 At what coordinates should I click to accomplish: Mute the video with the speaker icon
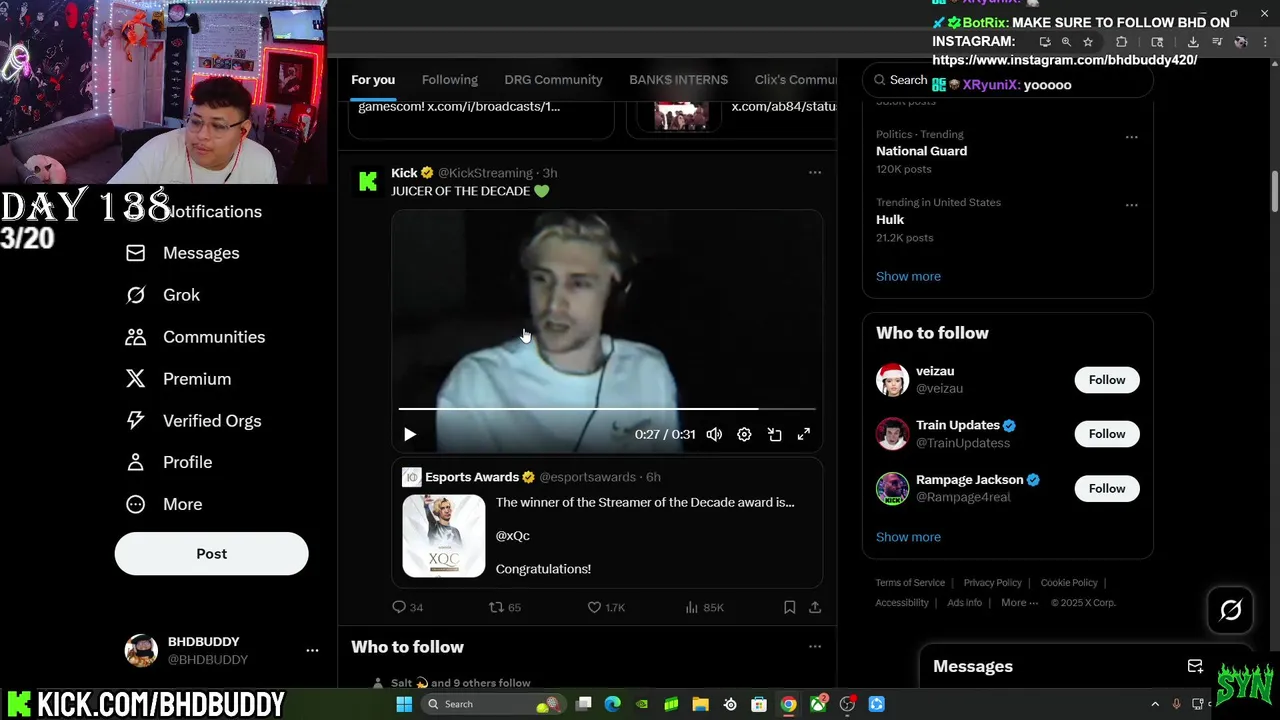point(714,434)
